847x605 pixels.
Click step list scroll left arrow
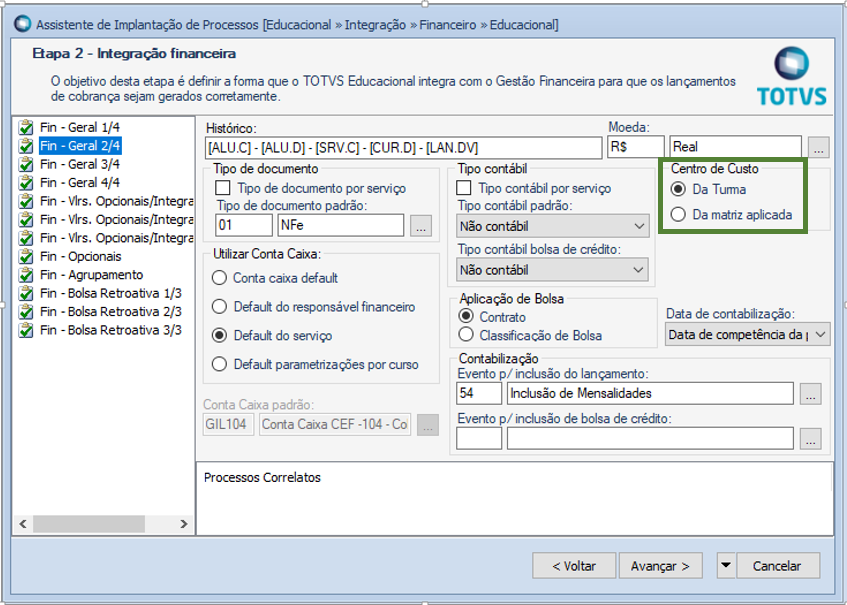(x=23, y=523)
